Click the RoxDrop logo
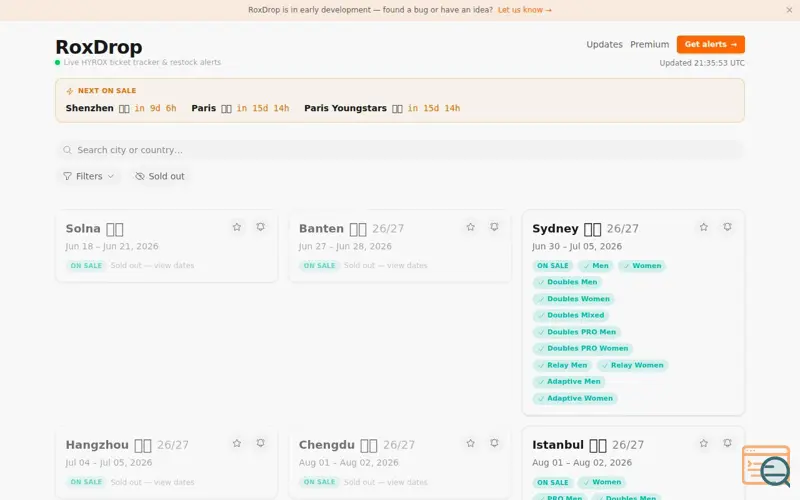Screen dimensions: 800x500 (x=98, y=47)
